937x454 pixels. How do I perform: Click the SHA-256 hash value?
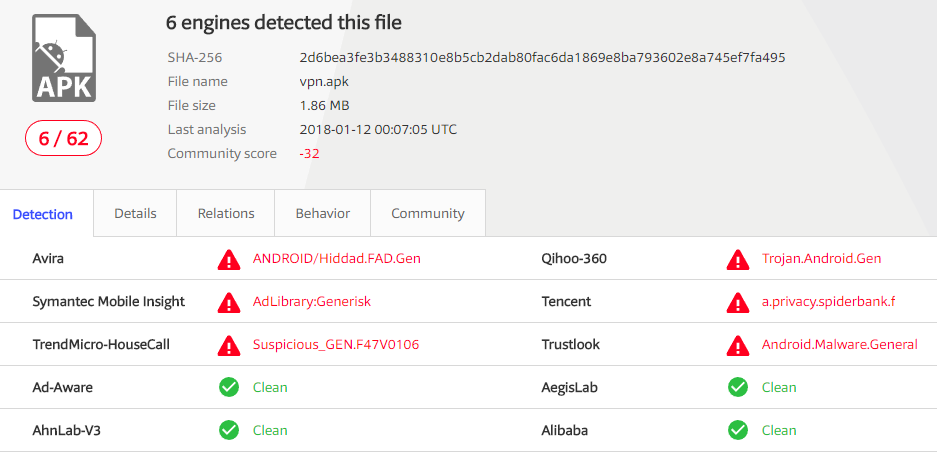click(x=543, y=58)
